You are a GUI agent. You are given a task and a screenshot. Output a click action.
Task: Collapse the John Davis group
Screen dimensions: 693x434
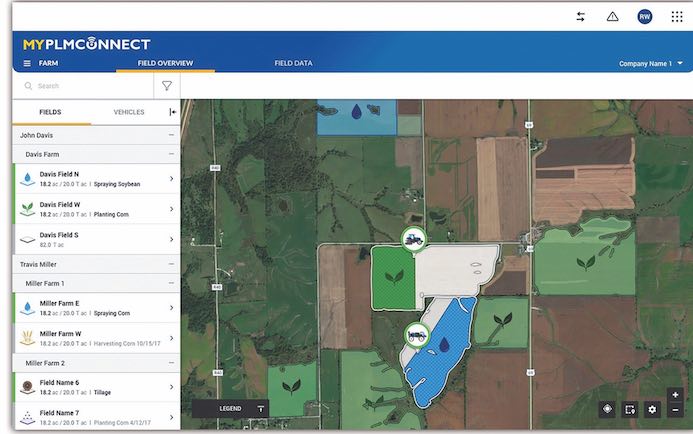pos(171,134)
